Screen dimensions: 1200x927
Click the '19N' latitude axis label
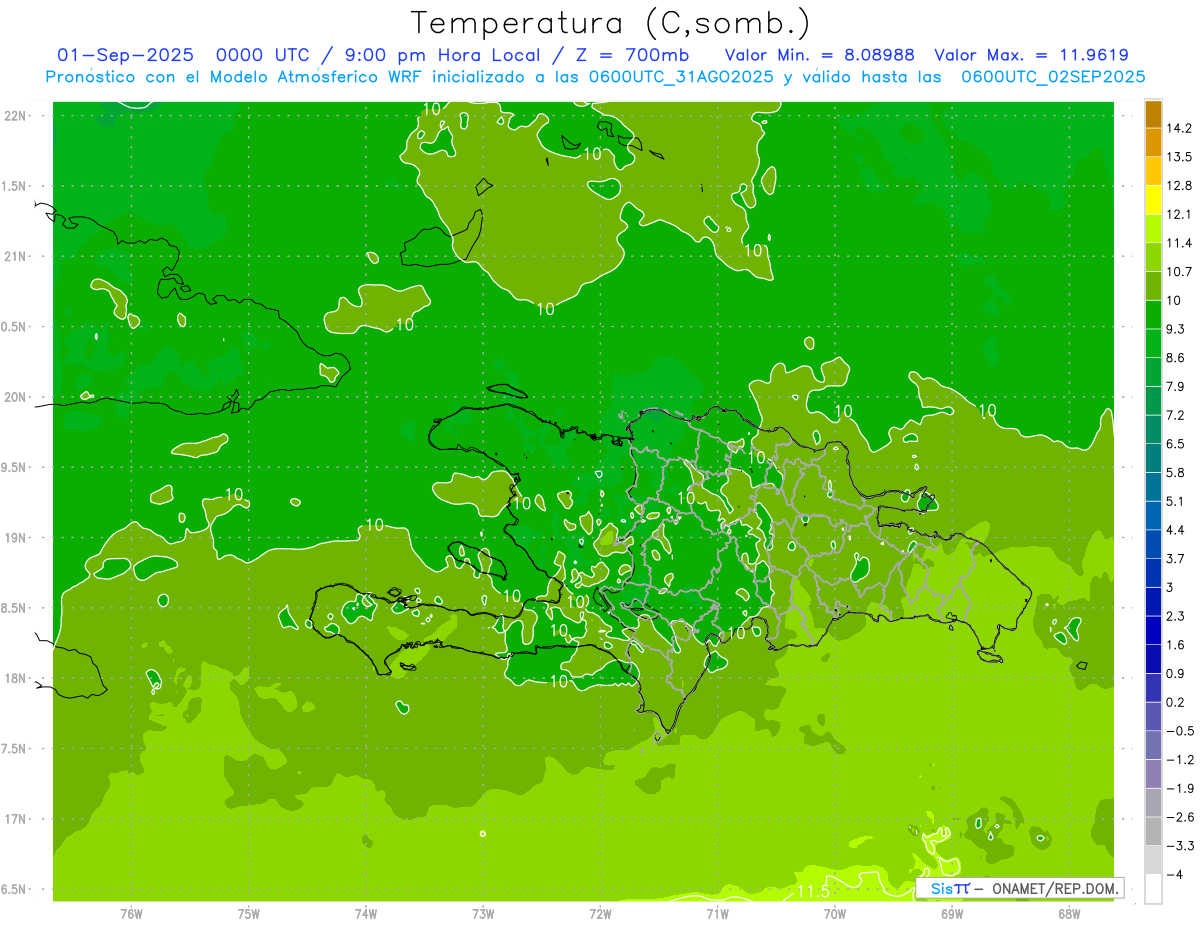click(x=17, y=538)
